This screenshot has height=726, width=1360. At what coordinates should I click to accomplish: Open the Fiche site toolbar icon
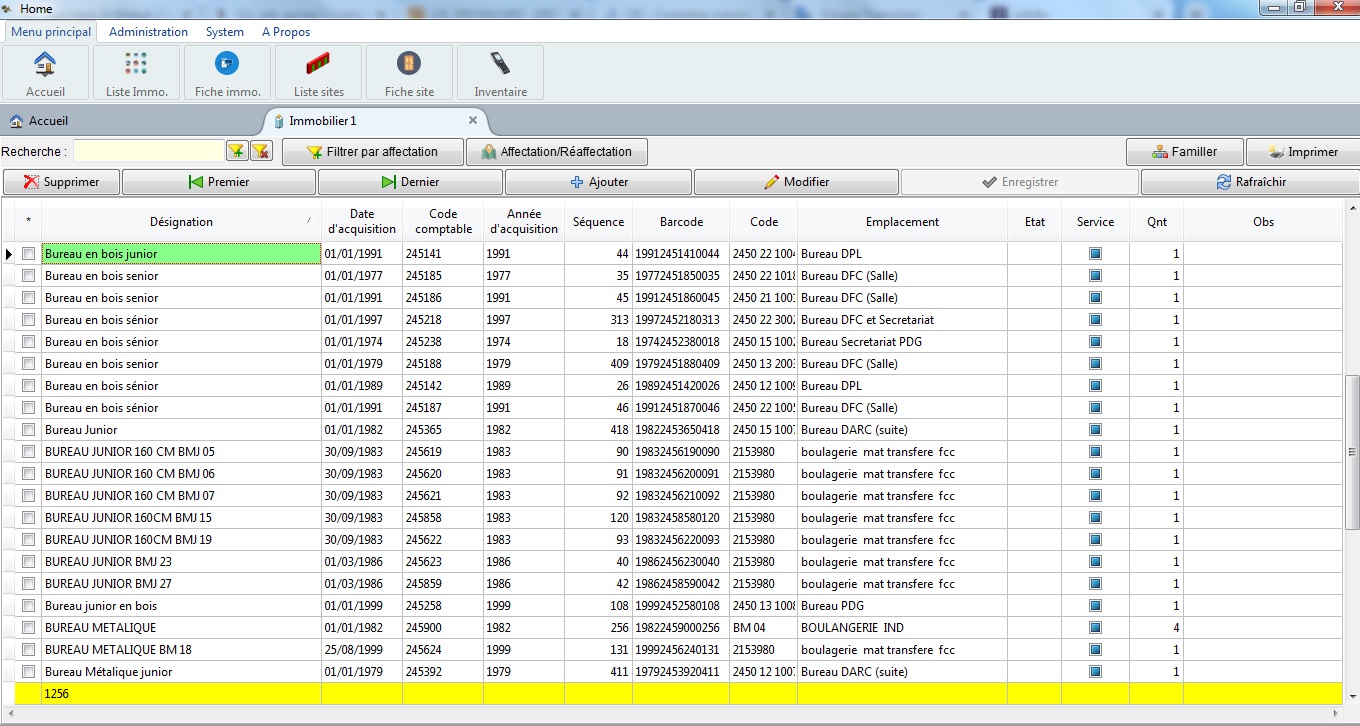click(x=409, y=72)
